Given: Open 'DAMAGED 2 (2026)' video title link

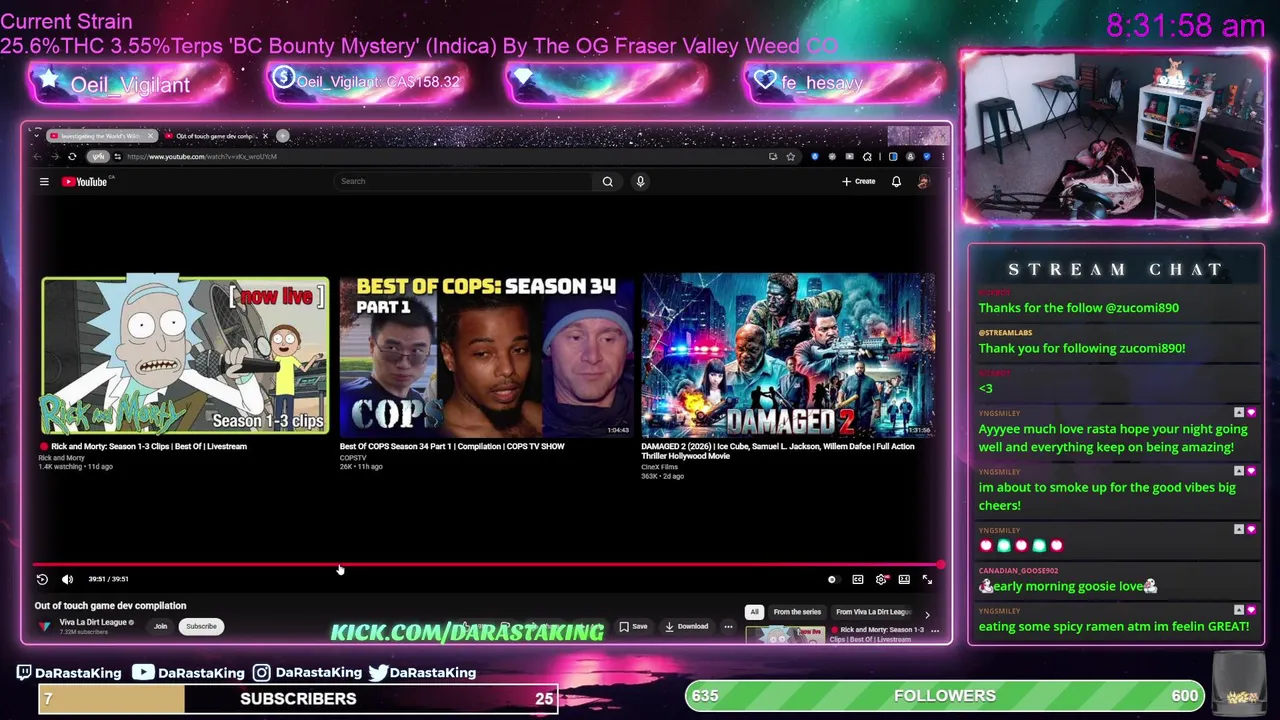Looking at the screenshot, I should pos(777,451).
